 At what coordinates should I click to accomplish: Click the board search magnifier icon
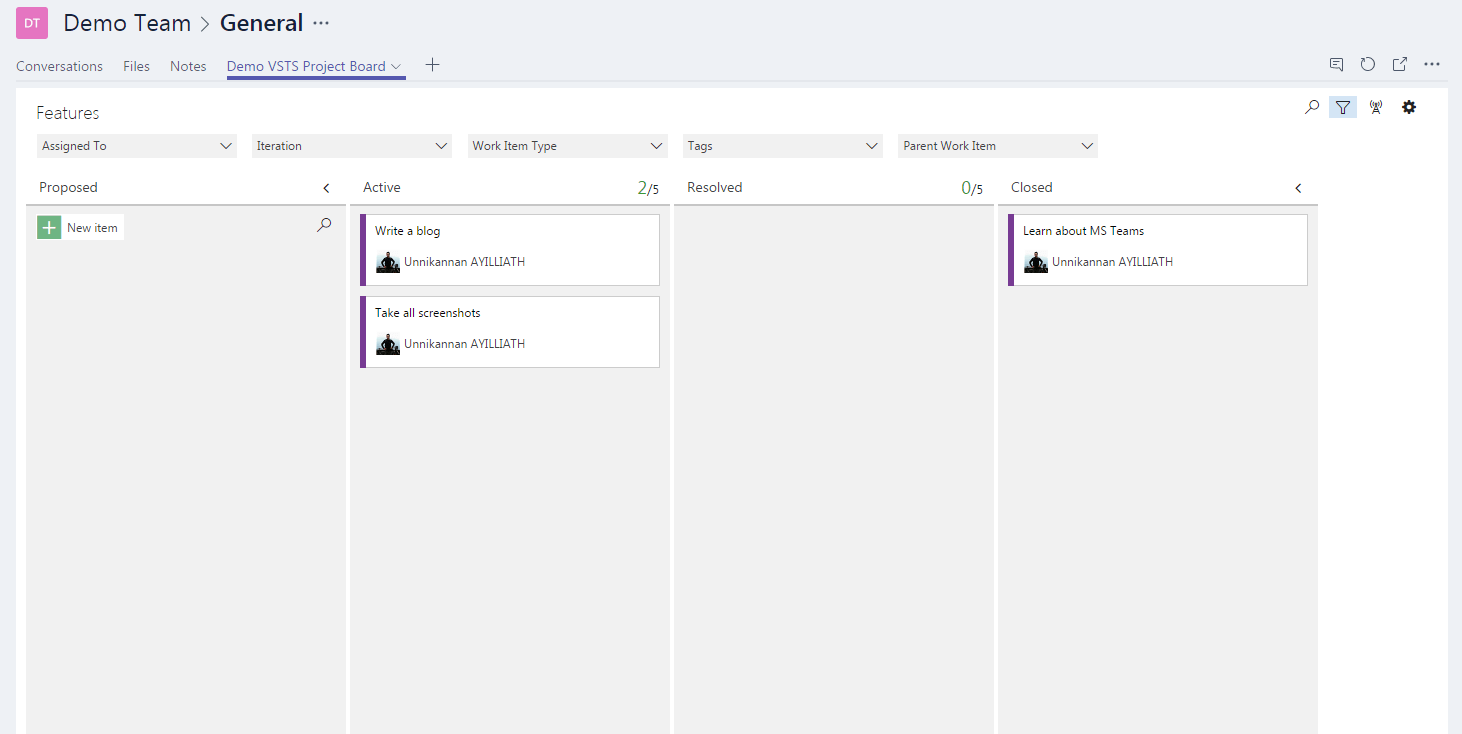[1312, 107]
